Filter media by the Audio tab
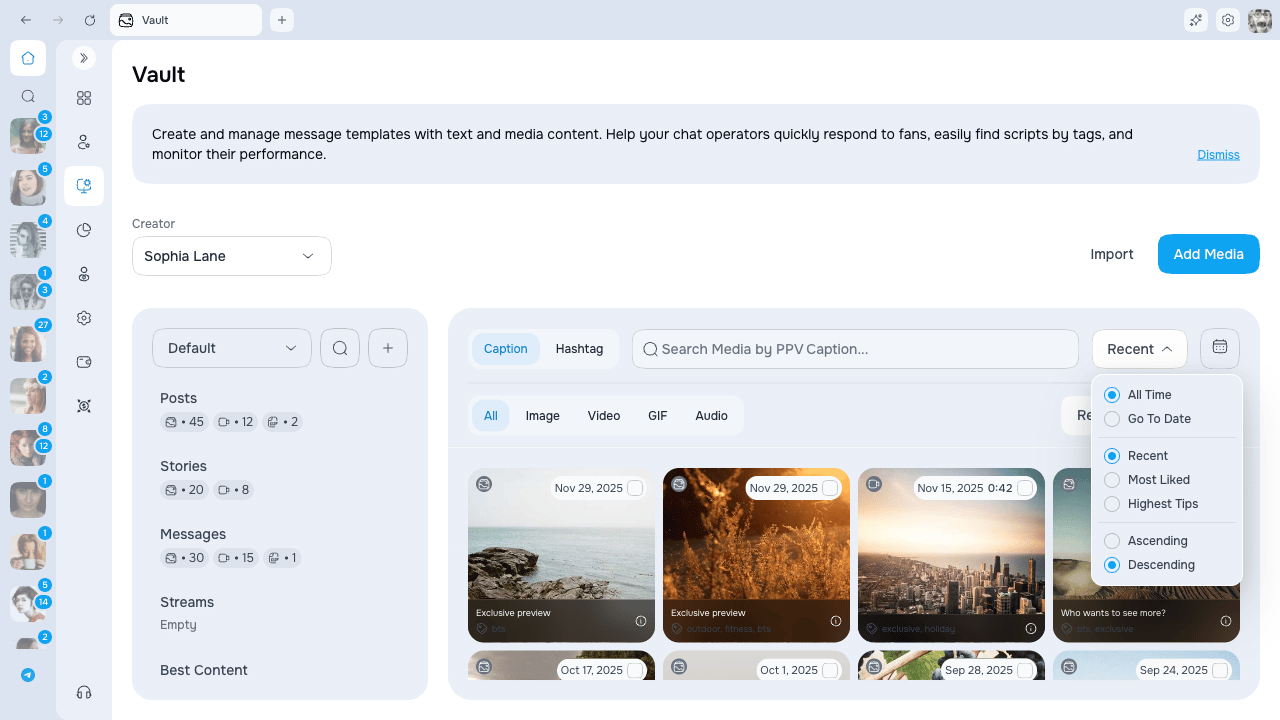The height and width of the screenshot is (720, 1280). pos(712,416)
